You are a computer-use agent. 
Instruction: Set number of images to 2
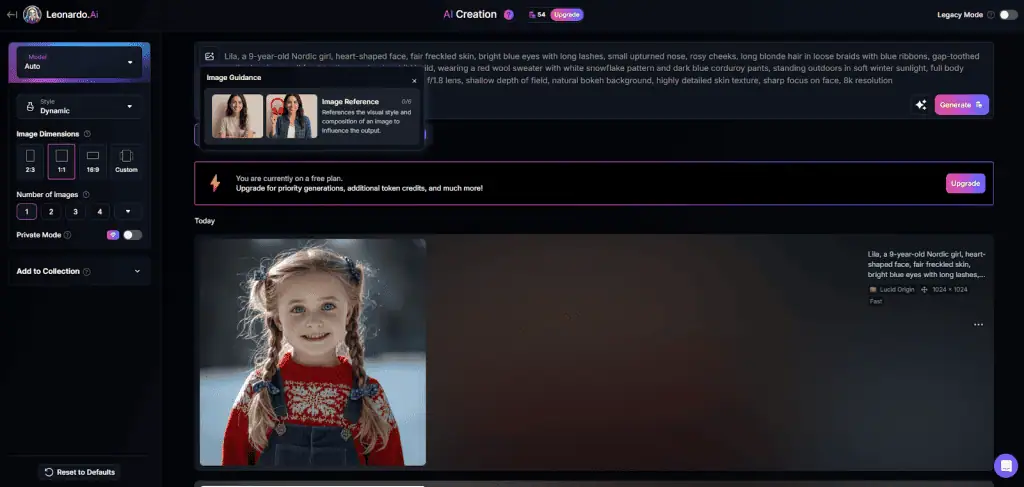point(51,212)
